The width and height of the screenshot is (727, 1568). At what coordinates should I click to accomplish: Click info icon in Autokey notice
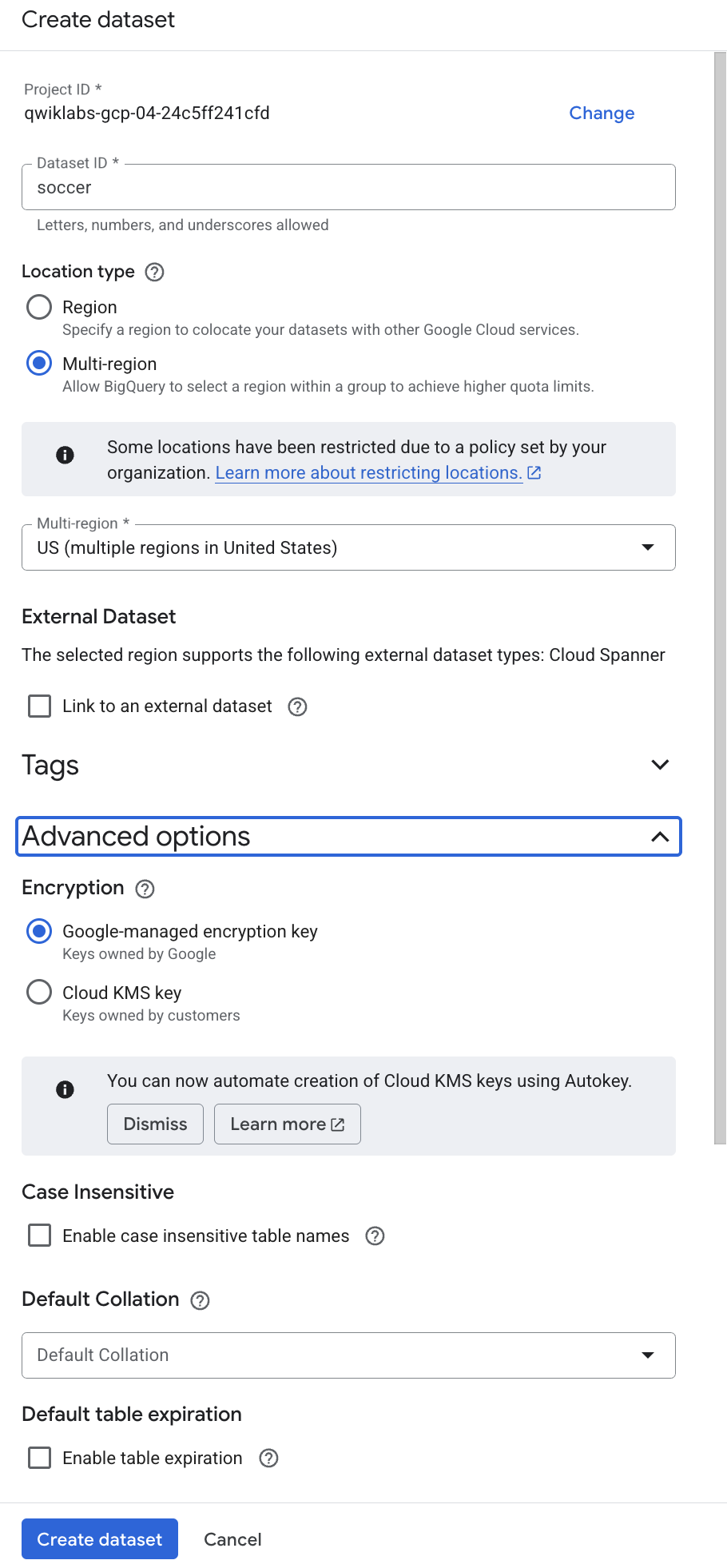pos(66,1090)
